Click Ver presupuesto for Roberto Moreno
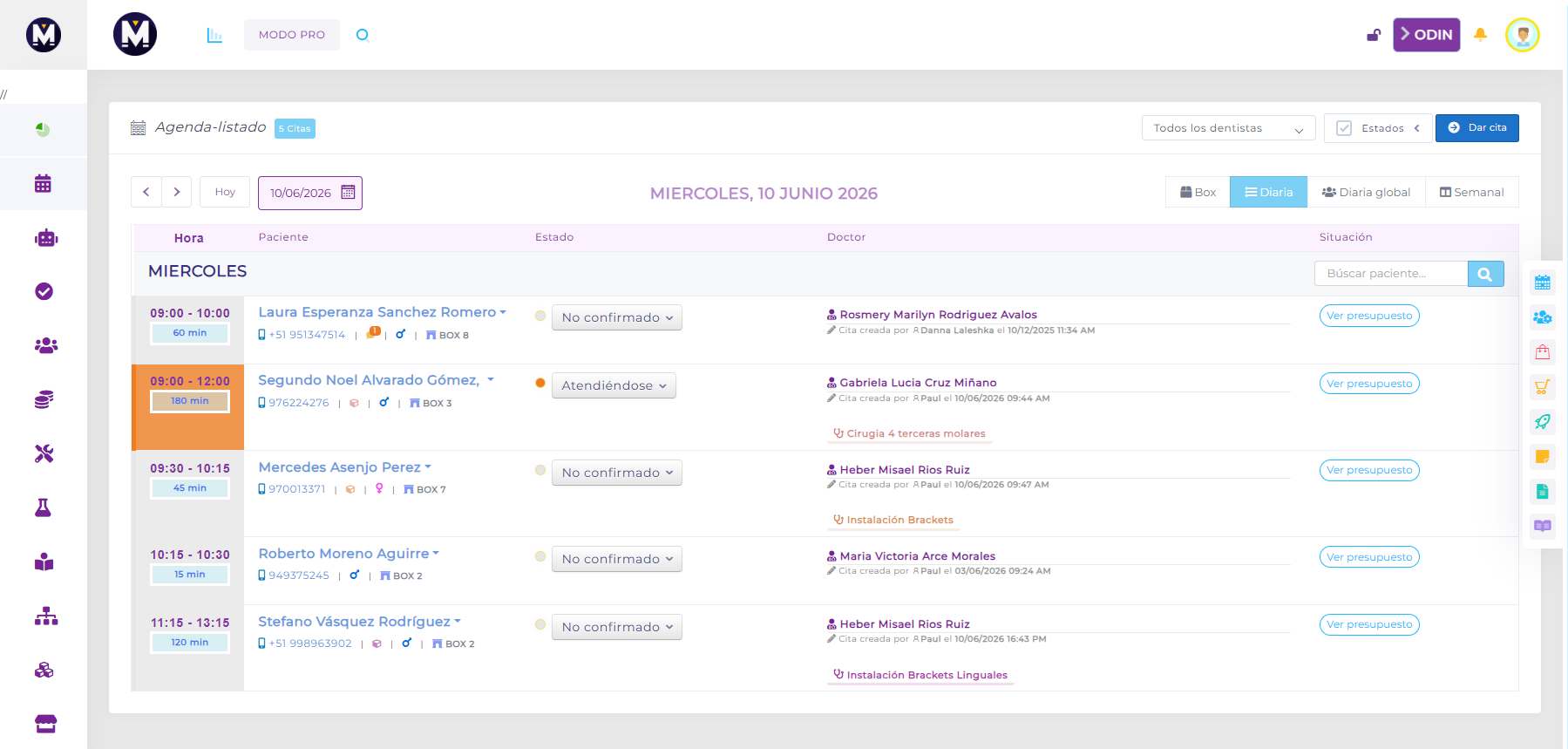This screenshot has width=1568, height=749. 1369,557
